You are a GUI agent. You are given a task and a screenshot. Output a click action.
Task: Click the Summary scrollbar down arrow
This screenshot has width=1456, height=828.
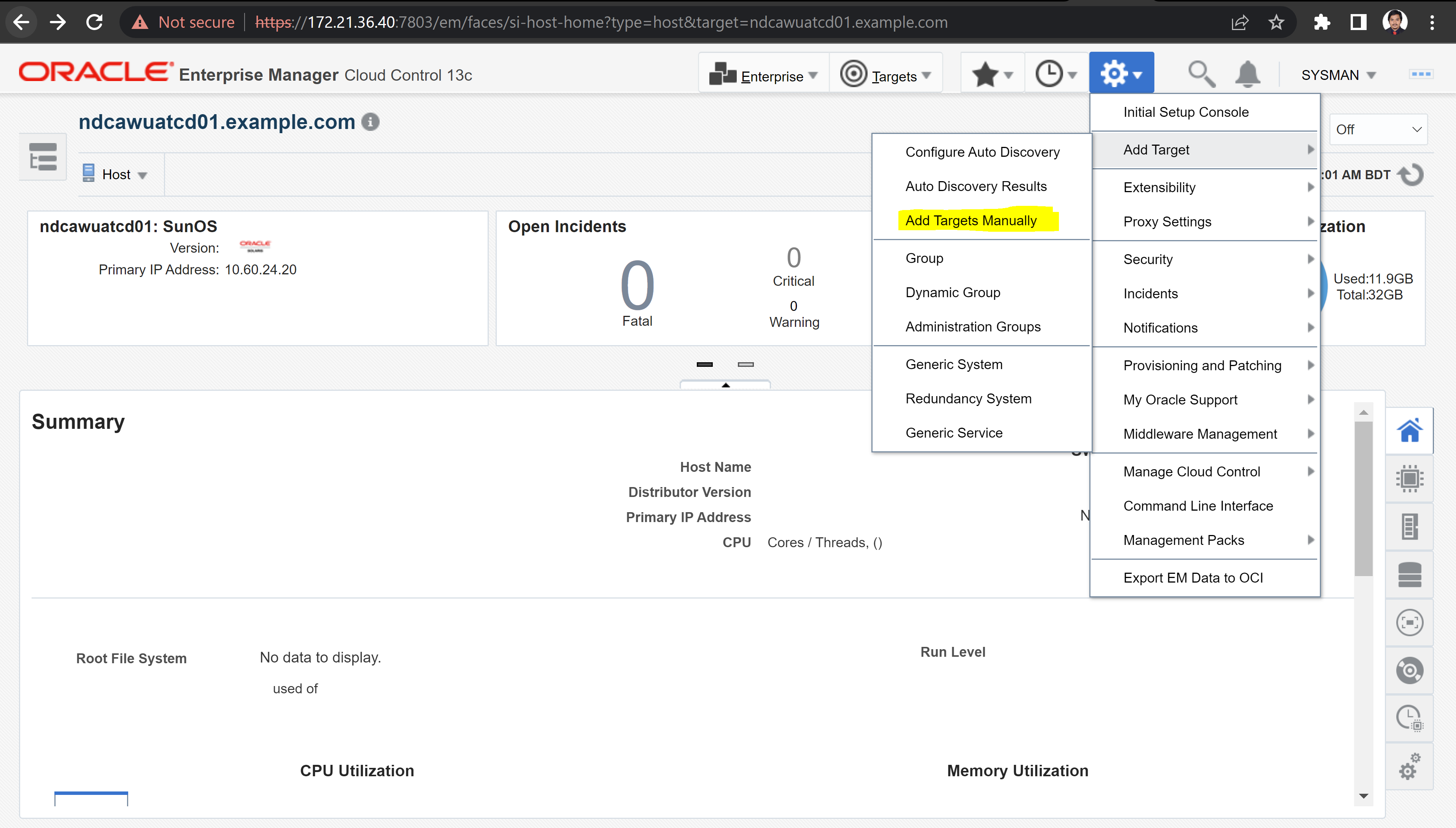pos(1363,796)
